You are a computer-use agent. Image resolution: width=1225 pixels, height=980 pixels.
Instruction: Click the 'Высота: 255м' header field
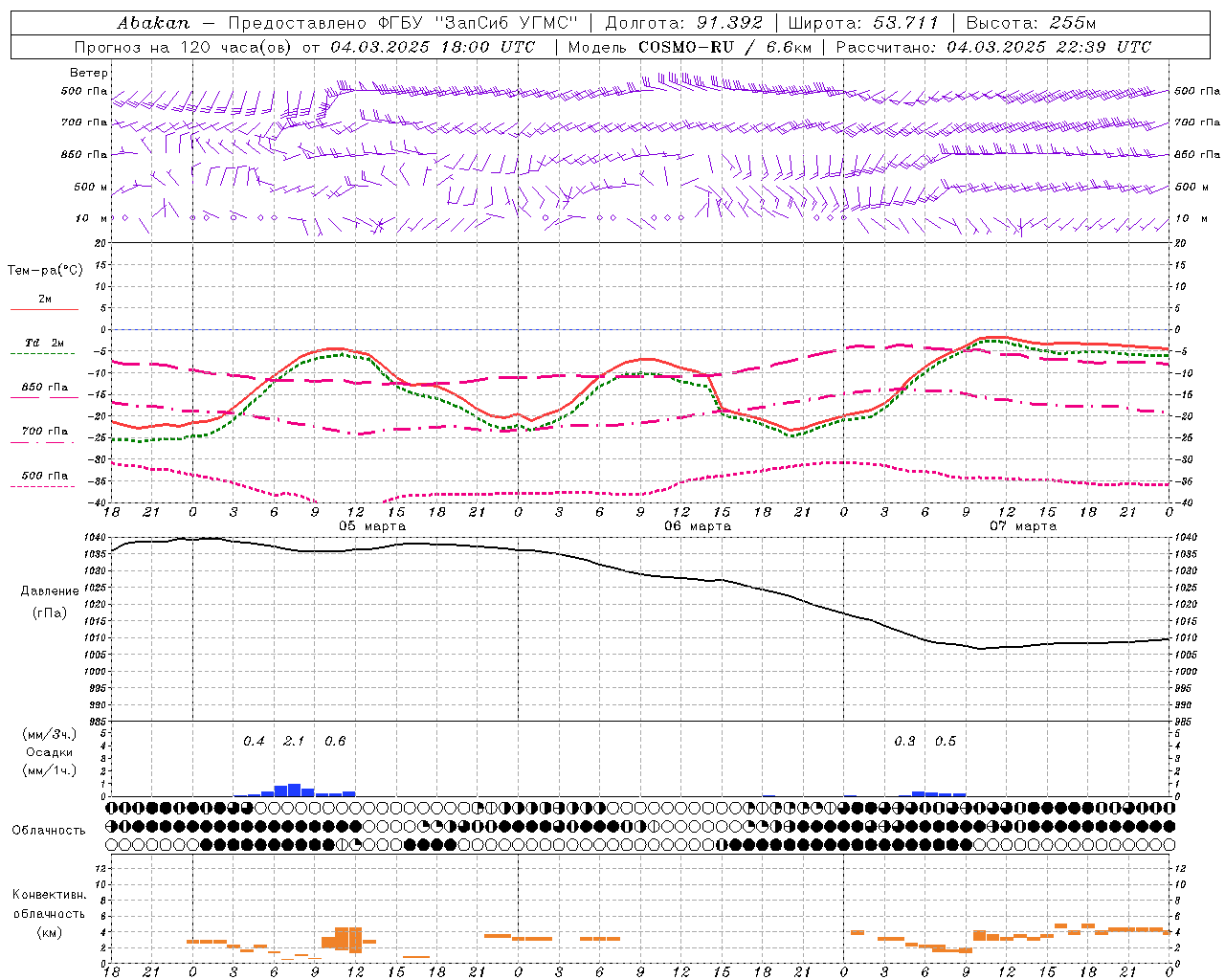pos(1031,23)
